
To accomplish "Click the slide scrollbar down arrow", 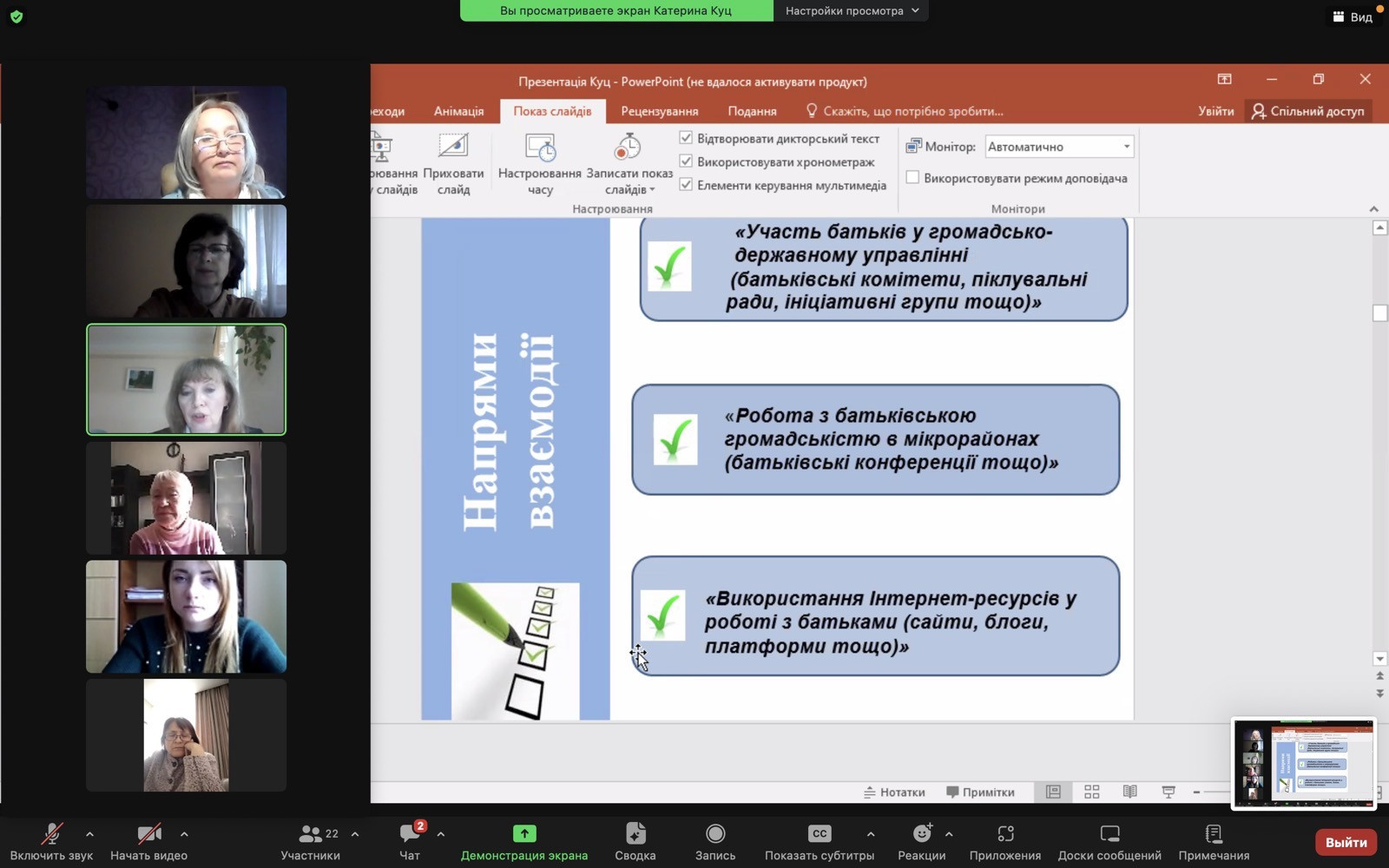I will [x=1379, y=659].
